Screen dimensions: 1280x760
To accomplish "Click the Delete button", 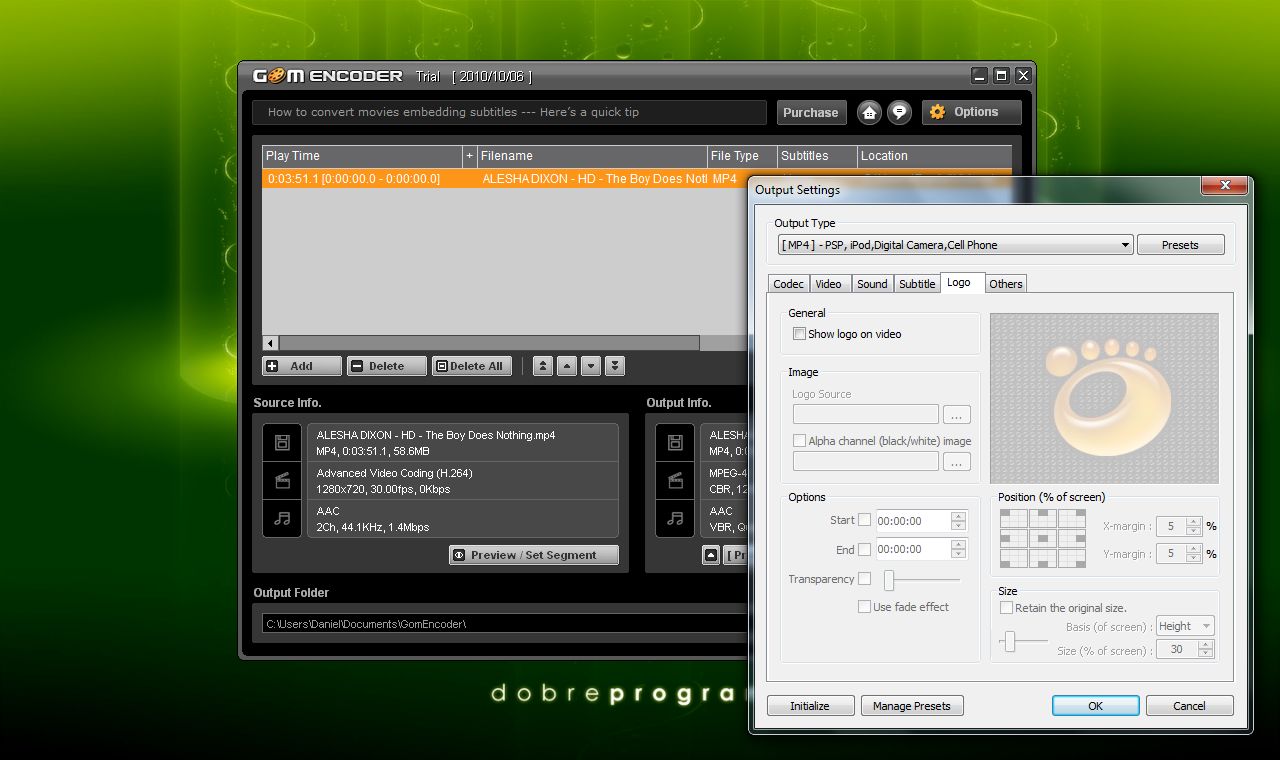I will pyautogui.click(x=387, y=366).
